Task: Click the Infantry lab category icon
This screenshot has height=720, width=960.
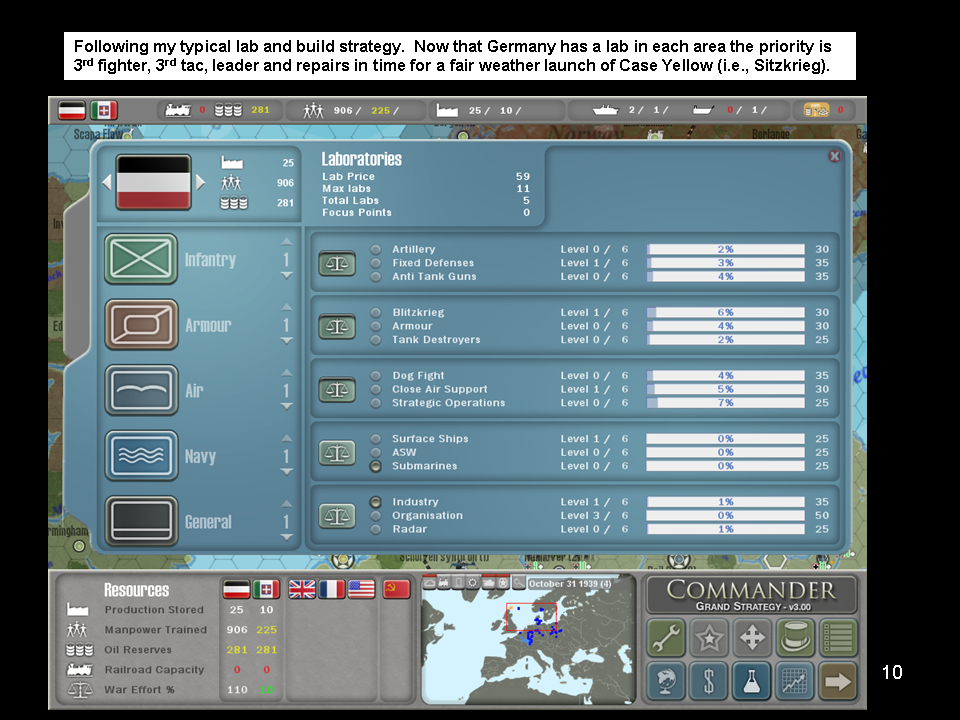Action: click(141, 260)
